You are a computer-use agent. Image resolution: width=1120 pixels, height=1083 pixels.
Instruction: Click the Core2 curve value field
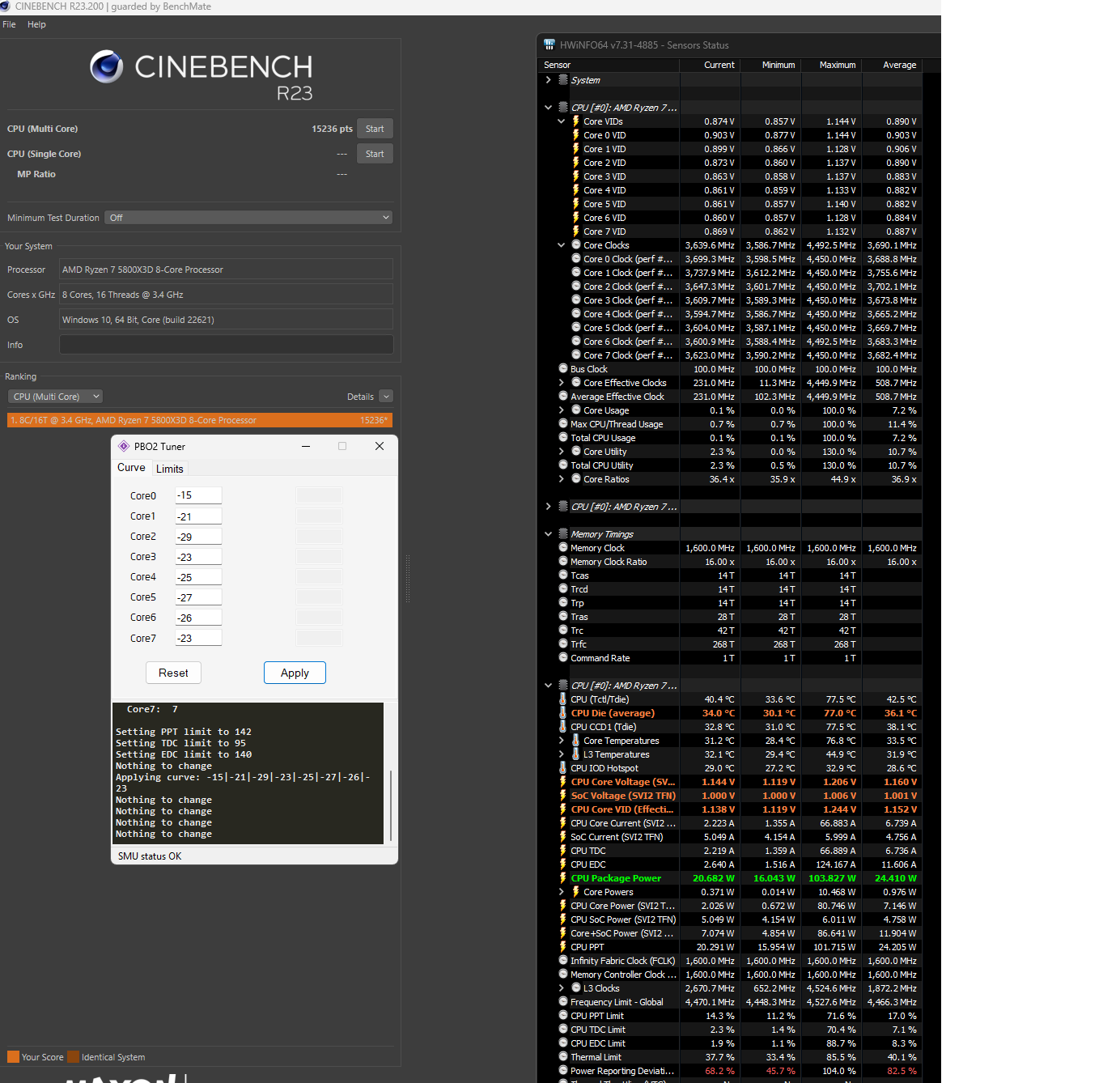point(198,537)
